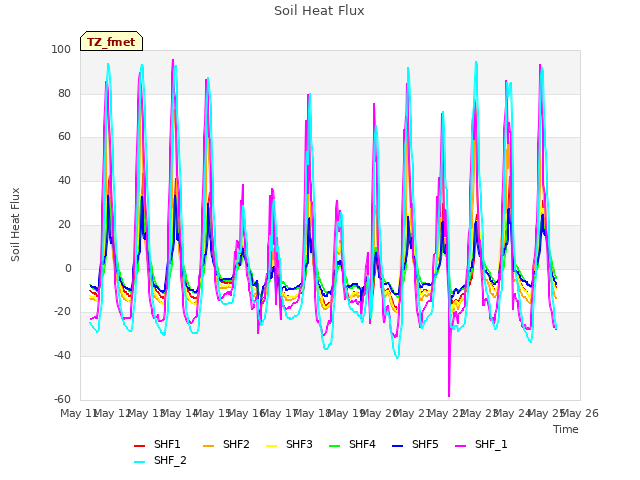Click the SHF4 legend label
The width and height of the screenshot is (640, 480).
(362, 444)
